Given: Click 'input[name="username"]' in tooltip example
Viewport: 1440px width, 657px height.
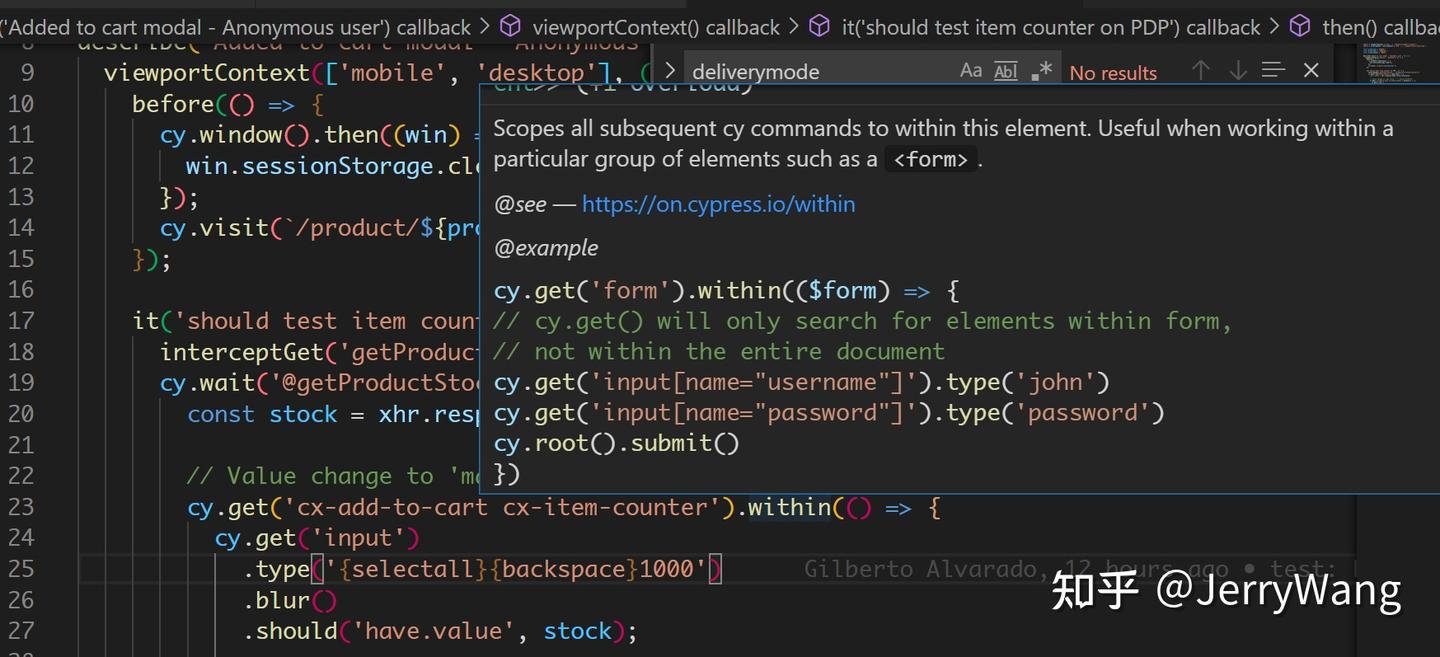Looking at the screenshot, I should [749, 382].
